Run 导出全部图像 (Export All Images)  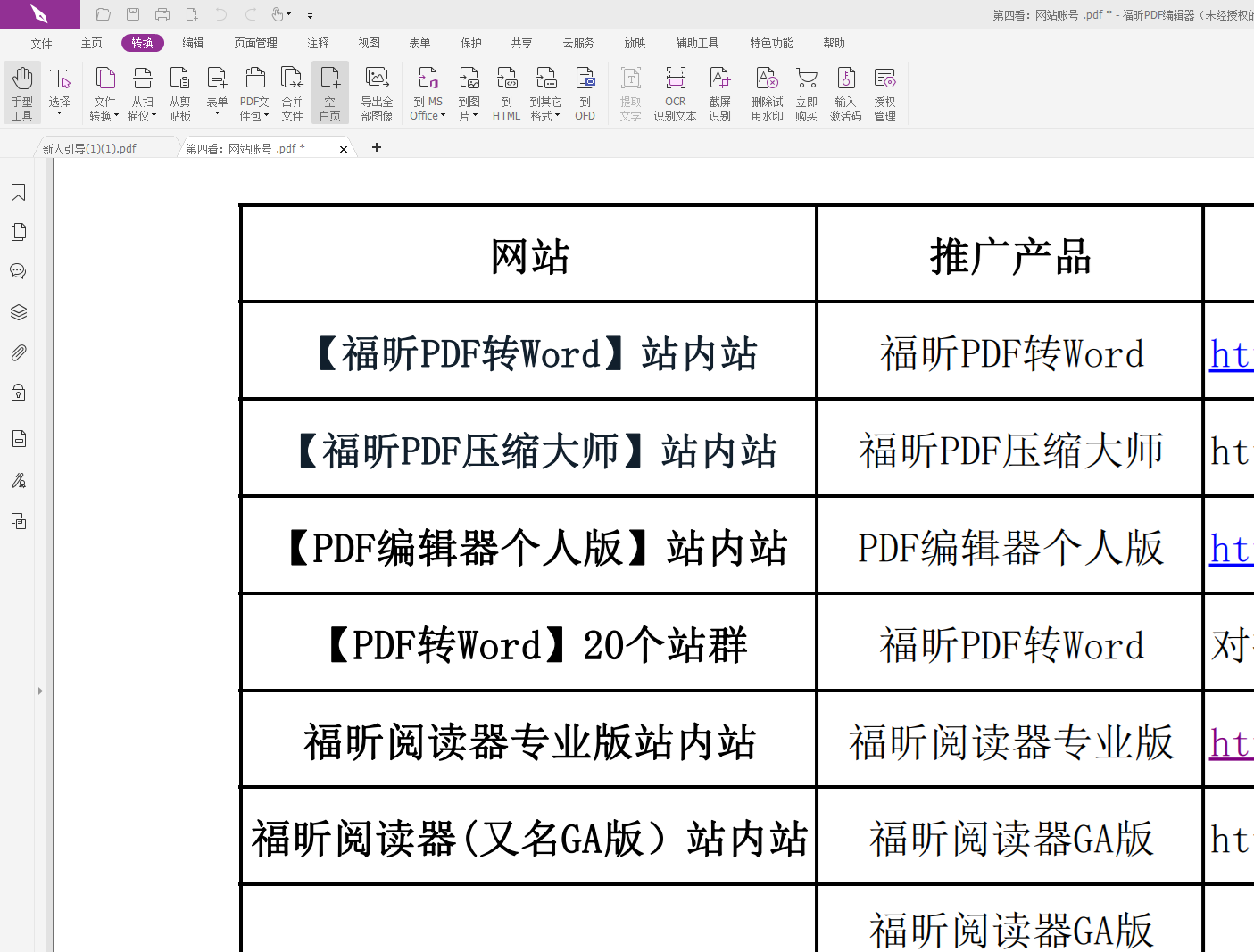click(x=377, y=92)
